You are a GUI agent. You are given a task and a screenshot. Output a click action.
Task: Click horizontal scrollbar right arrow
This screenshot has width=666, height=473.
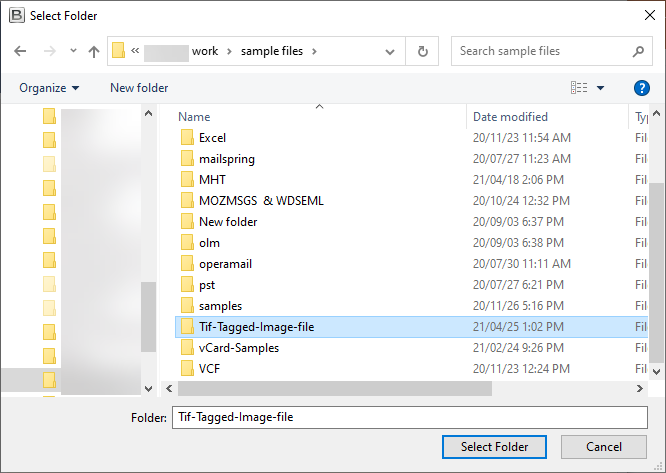point(640,389)
